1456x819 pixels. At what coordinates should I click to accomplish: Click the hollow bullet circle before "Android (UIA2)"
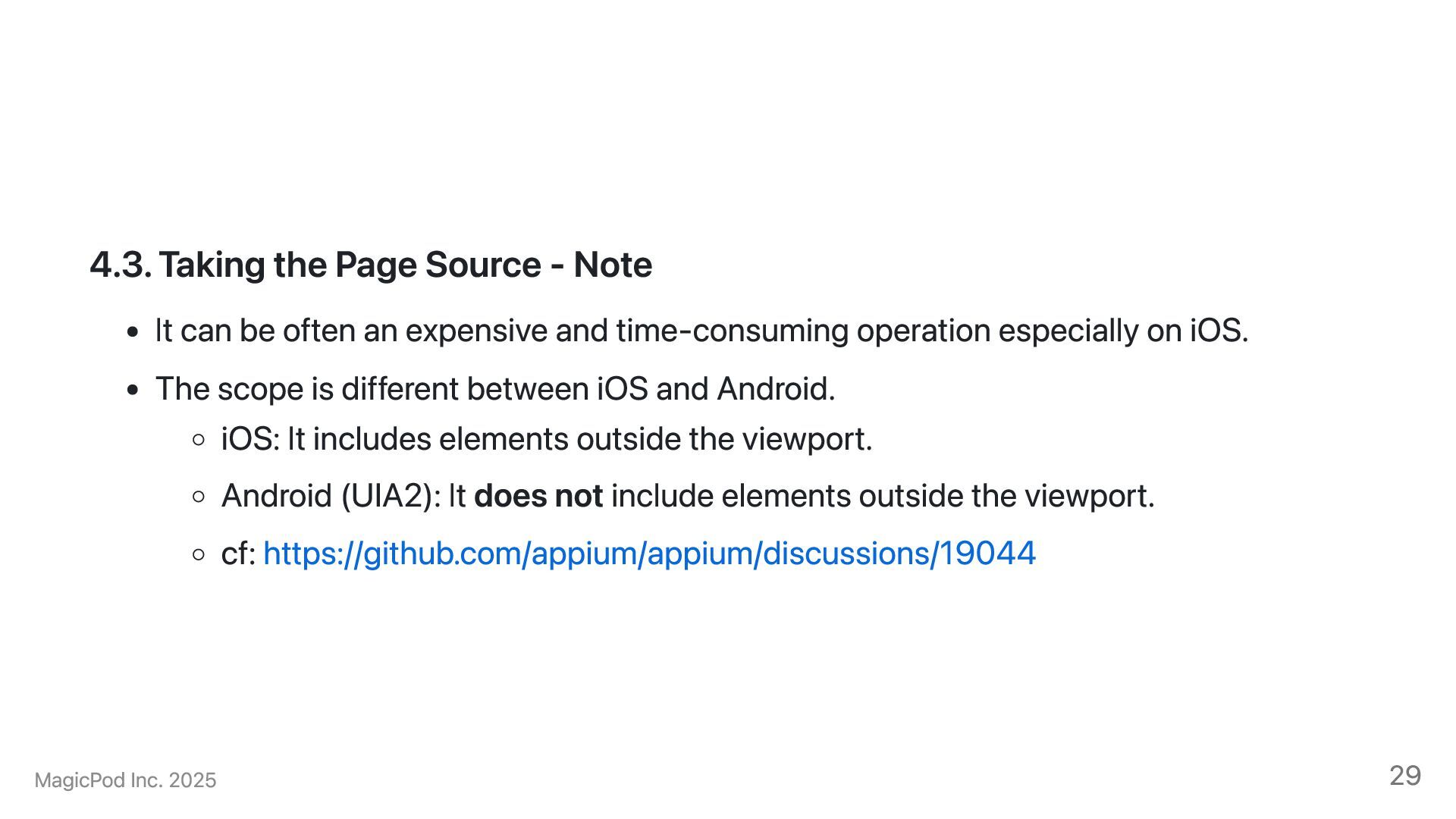[x=199, y=497]
